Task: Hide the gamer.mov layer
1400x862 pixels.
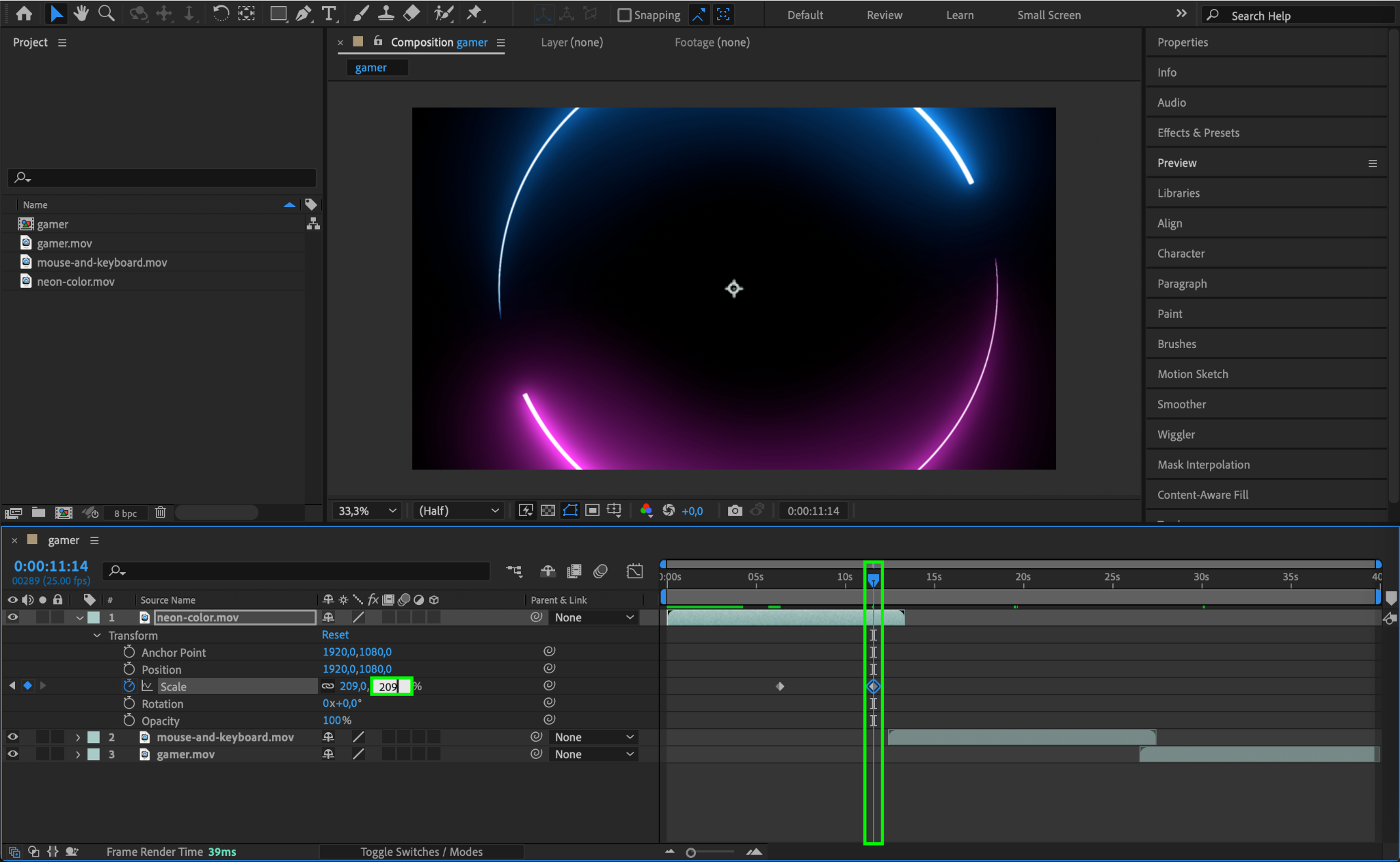Action: click(x=12, y=754)
